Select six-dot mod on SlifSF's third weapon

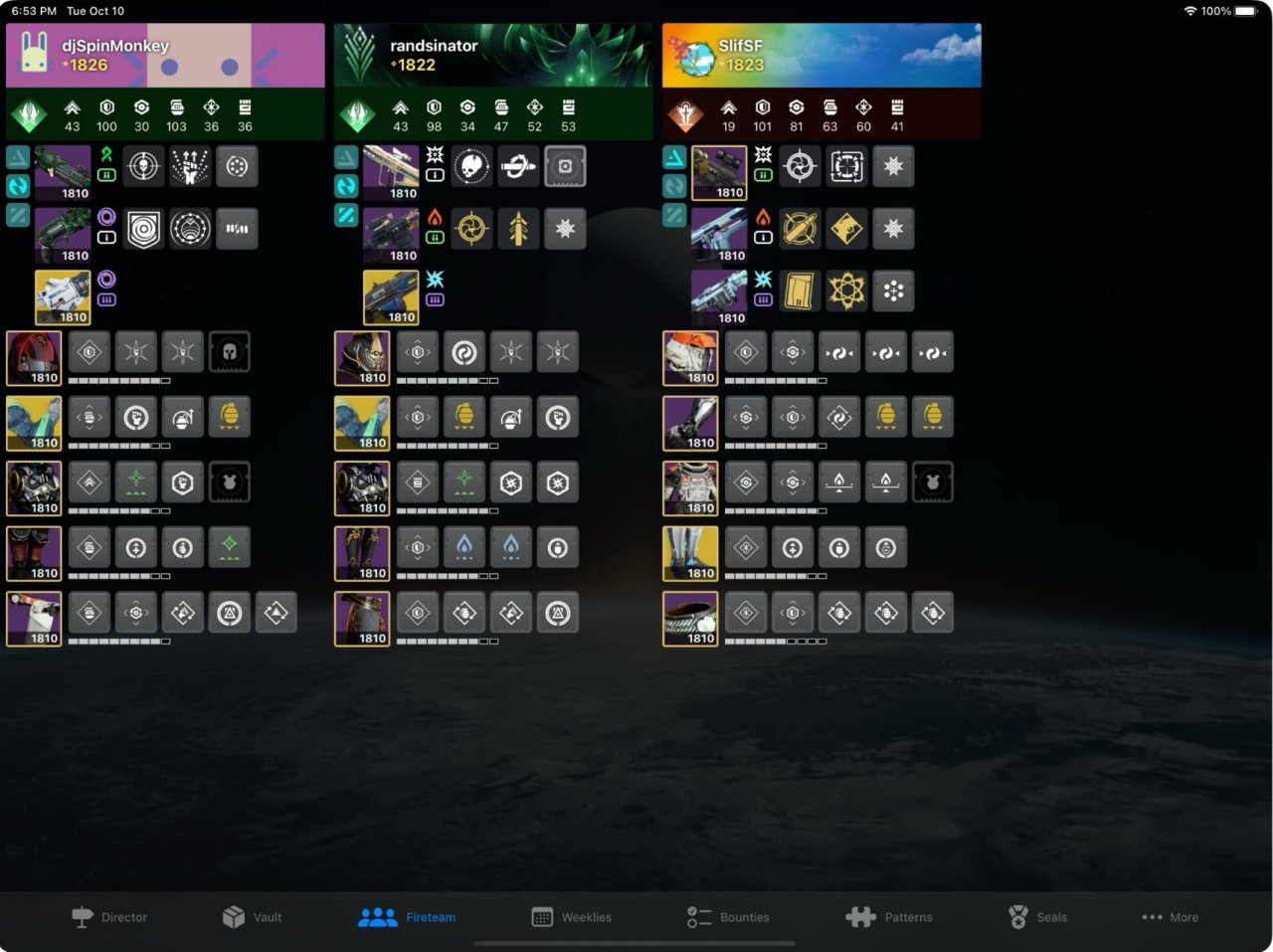coord(893,290)
